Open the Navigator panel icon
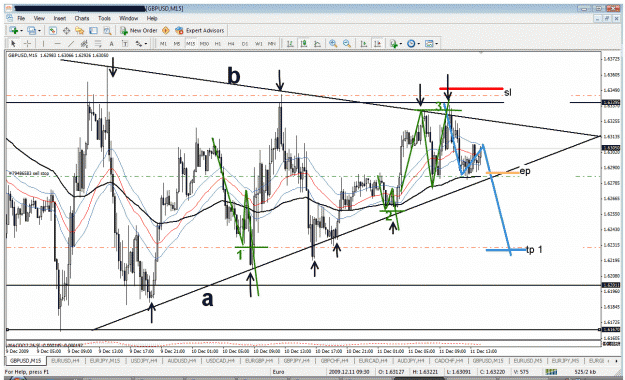Image resolution: width=625 pixels, height=380 pixels. pyautogui.click(x=80, y=30)
